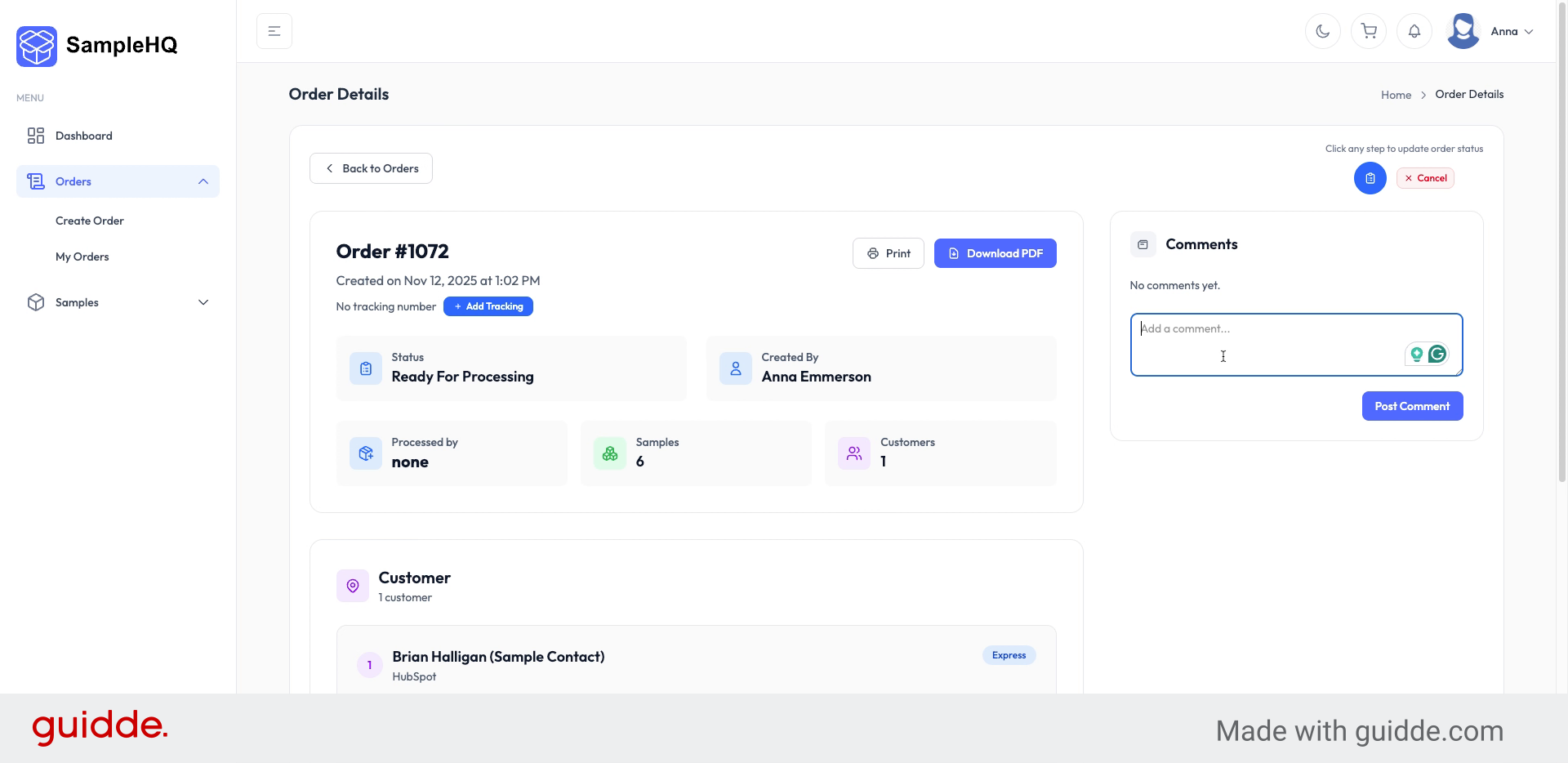Click the Dashboard grid icon
1568x763 pixels.
point(36,136)
